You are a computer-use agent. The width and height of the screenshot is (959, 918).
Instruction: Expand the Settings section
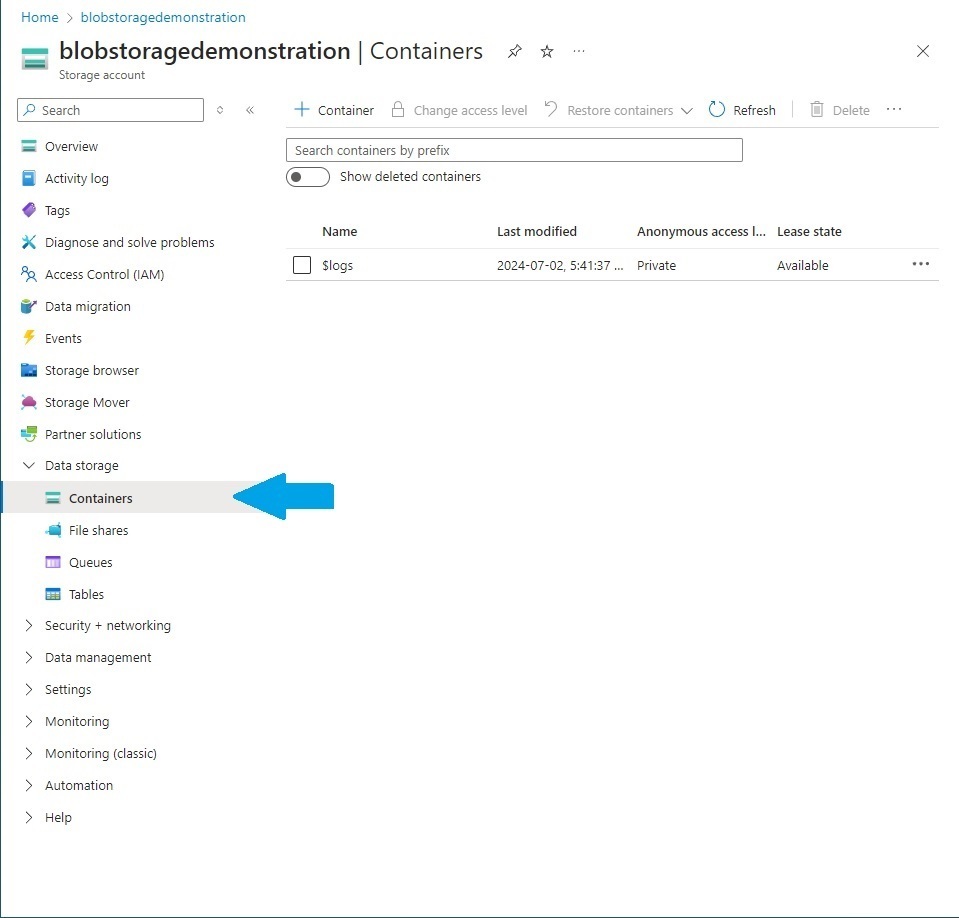29,689
